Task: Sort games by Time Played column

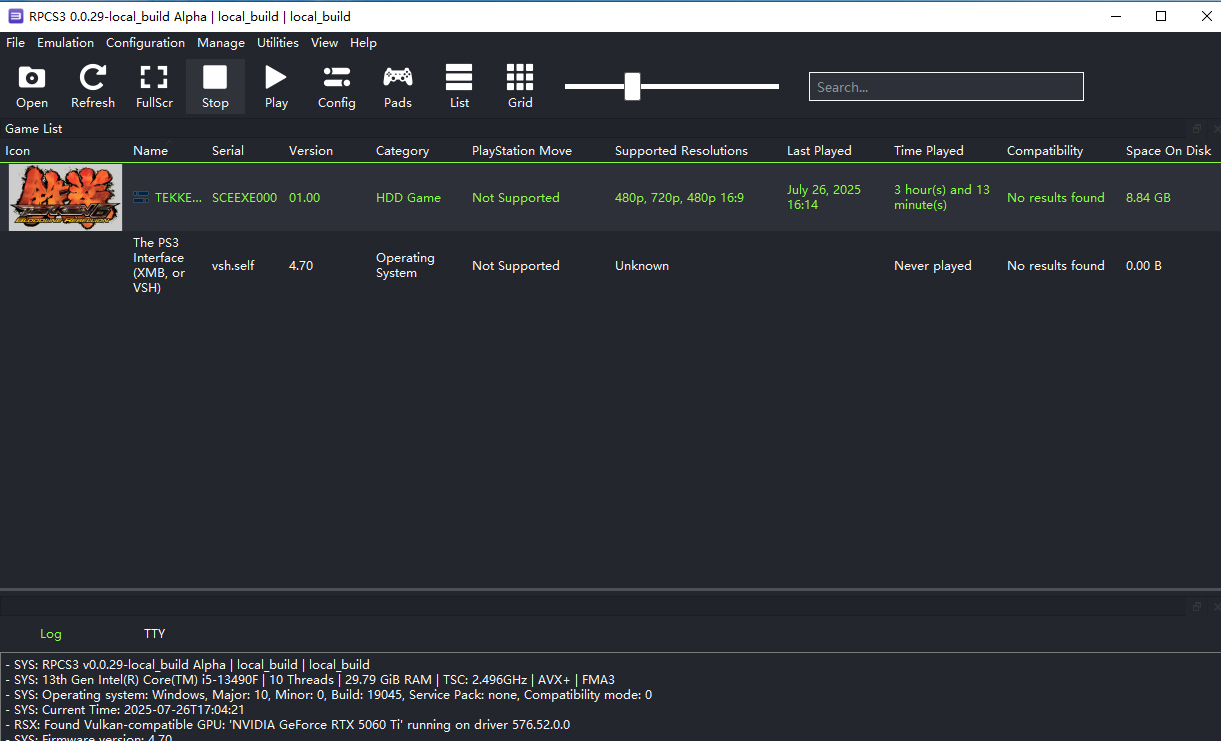Action: click(x=929, y=151)
